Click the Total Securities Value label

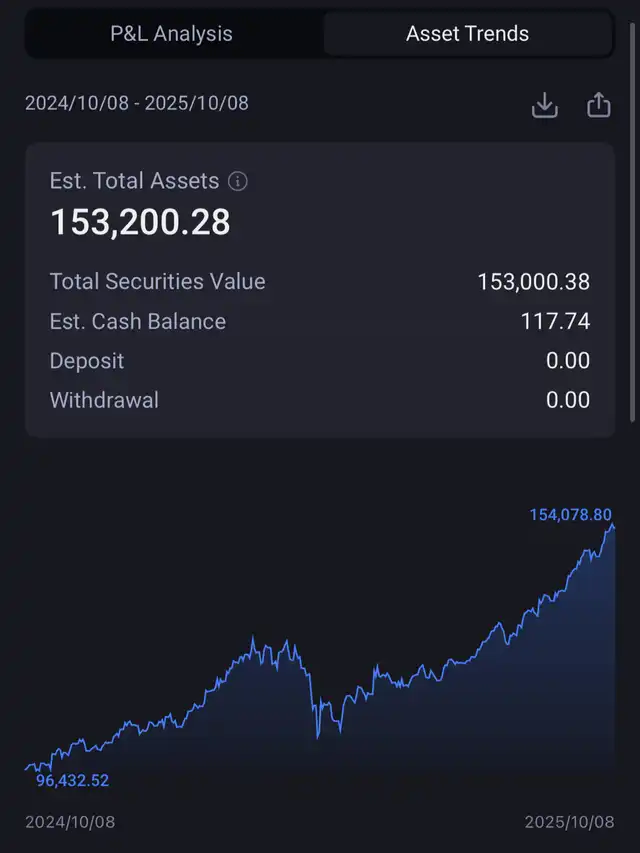pos(158,282)
